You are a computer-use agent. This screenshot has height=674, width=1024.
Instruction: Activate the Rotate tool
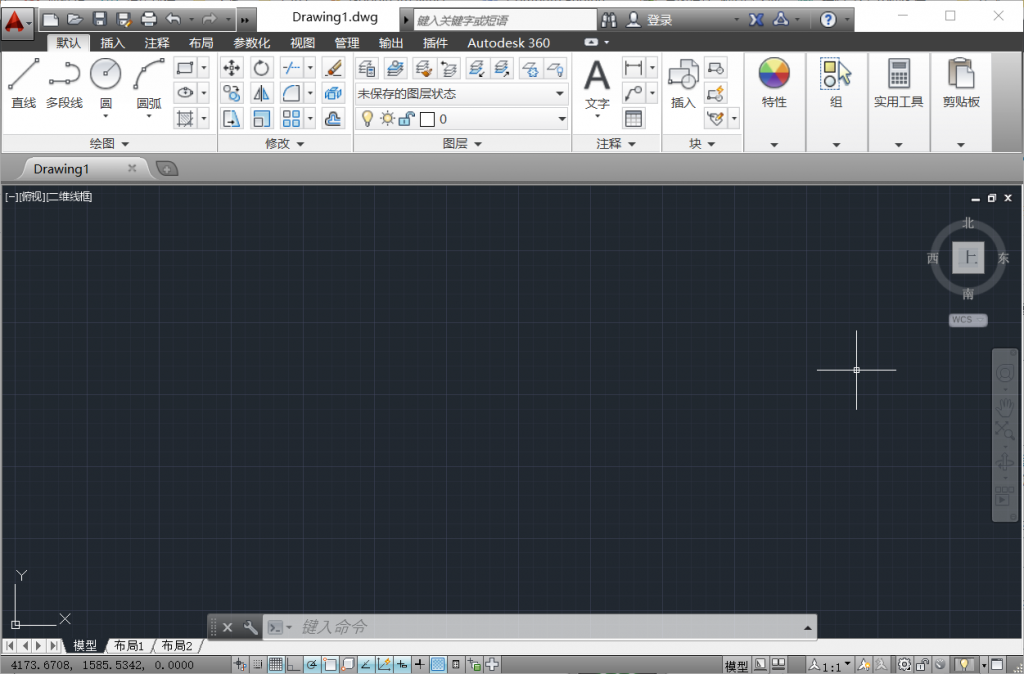pos(261,68)
